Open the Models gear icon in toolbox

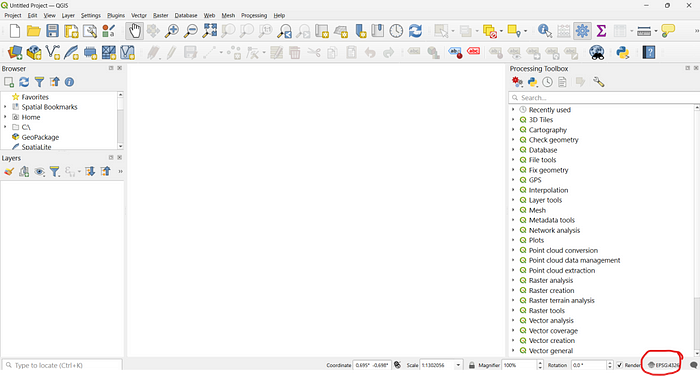pos(517,82)
